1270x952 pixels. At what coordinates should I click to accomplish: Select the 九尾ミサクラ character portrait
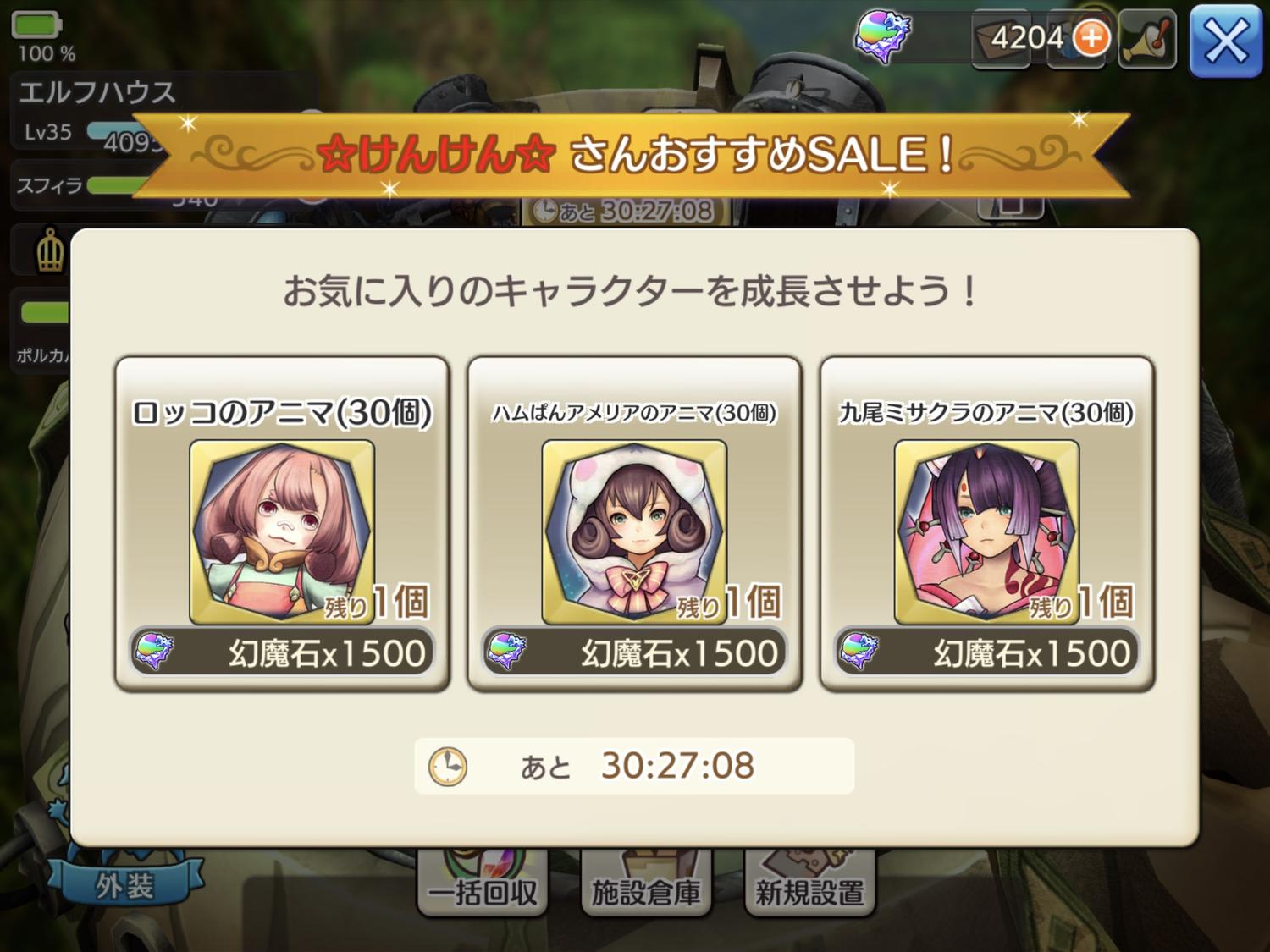[986, 531]
